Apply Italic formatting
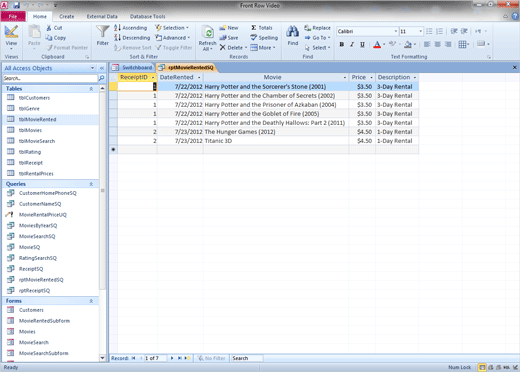The width and height of the screenshot is (520, 372). (352, 44)
